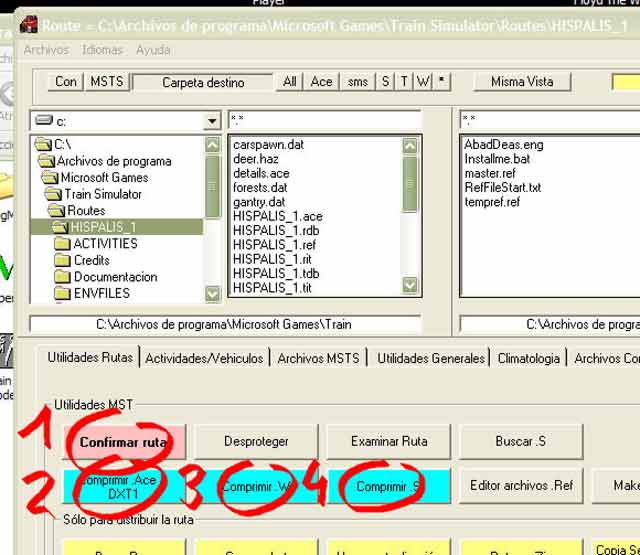The width and height of the screenshot is (640, 555).
Task: Click the HISPALIS_1 folder icon in tree
Action: 59,227
